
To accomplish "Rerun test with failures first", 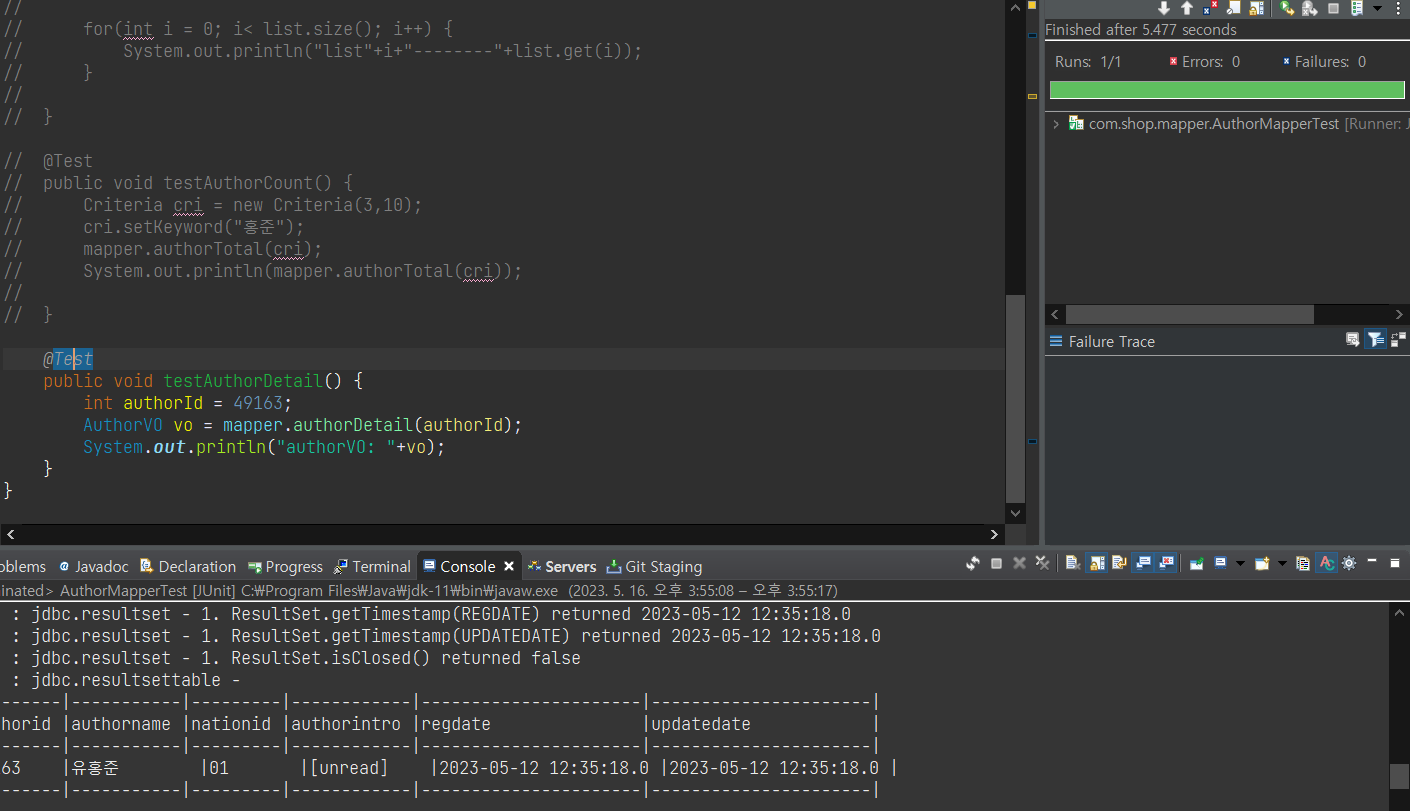I will point(1310,8).
